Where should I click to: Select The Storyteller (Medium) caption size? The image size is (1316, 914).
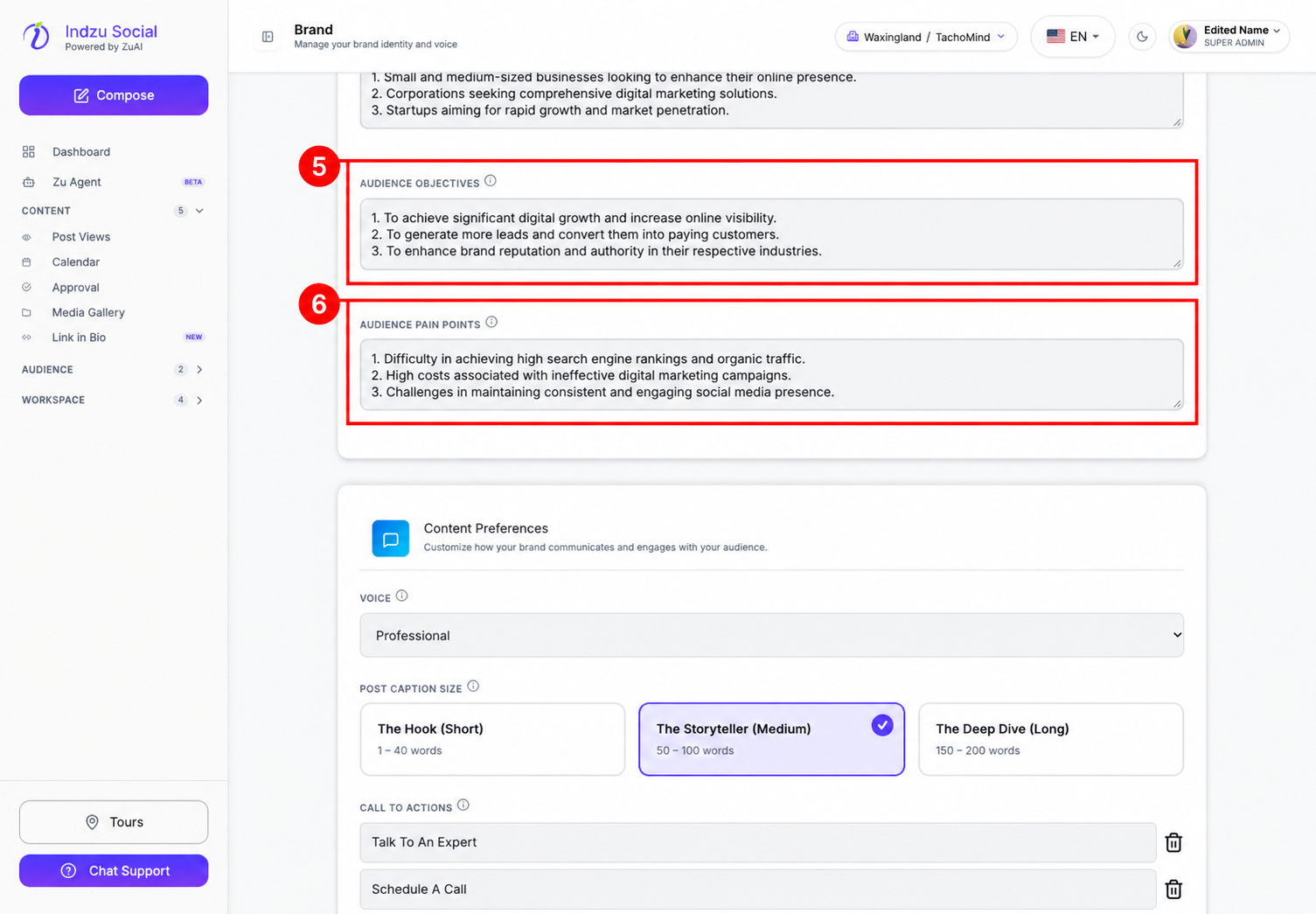[x=771, y=740]
